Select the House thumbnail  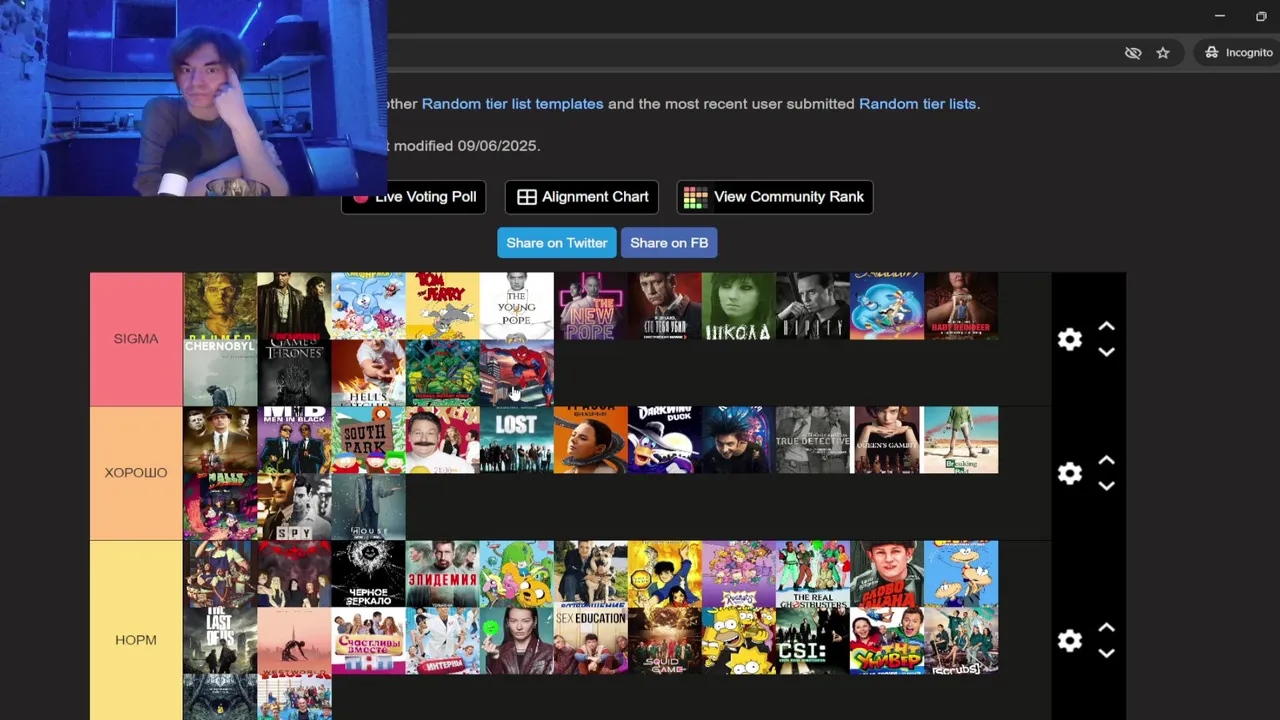pyautogui.click(x=369, y=507)
